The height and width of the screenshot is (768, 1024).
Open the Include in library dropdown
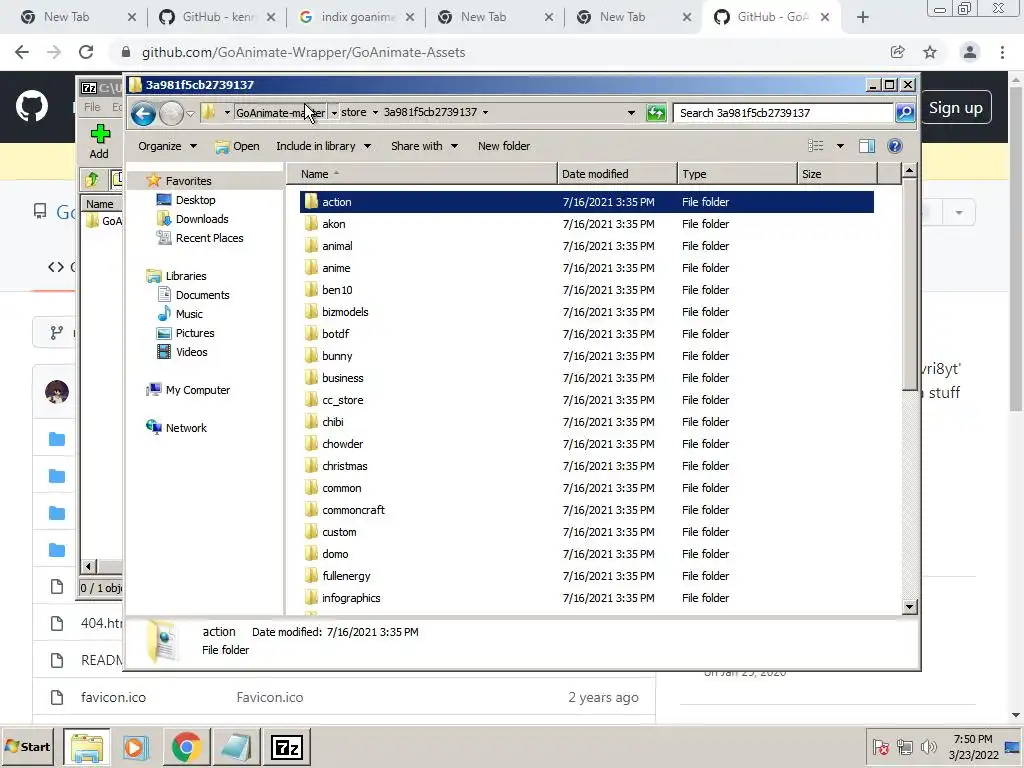[323, 146]
